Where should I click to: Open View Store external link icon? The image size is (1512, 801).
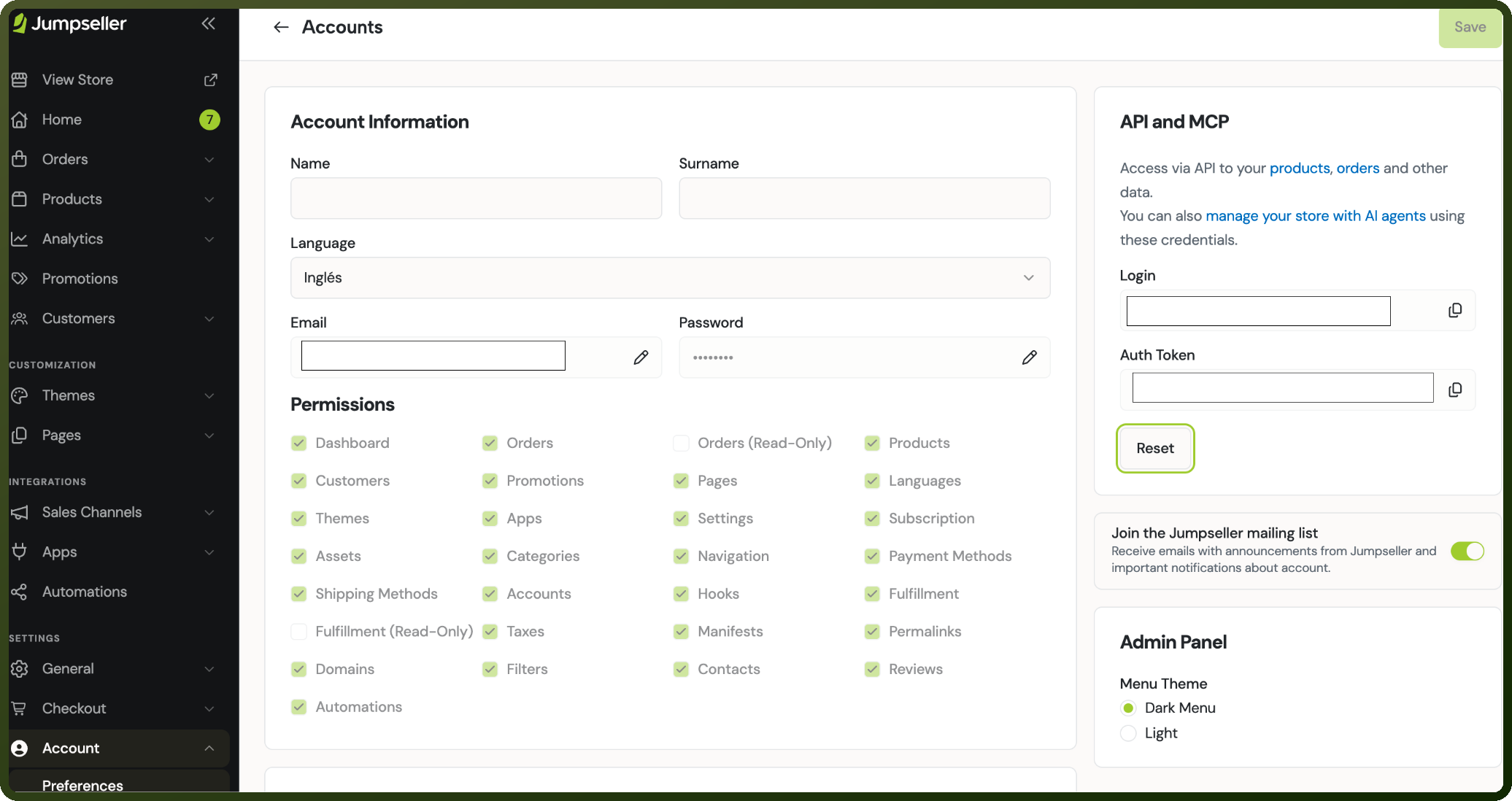click(x=210, y=80)
